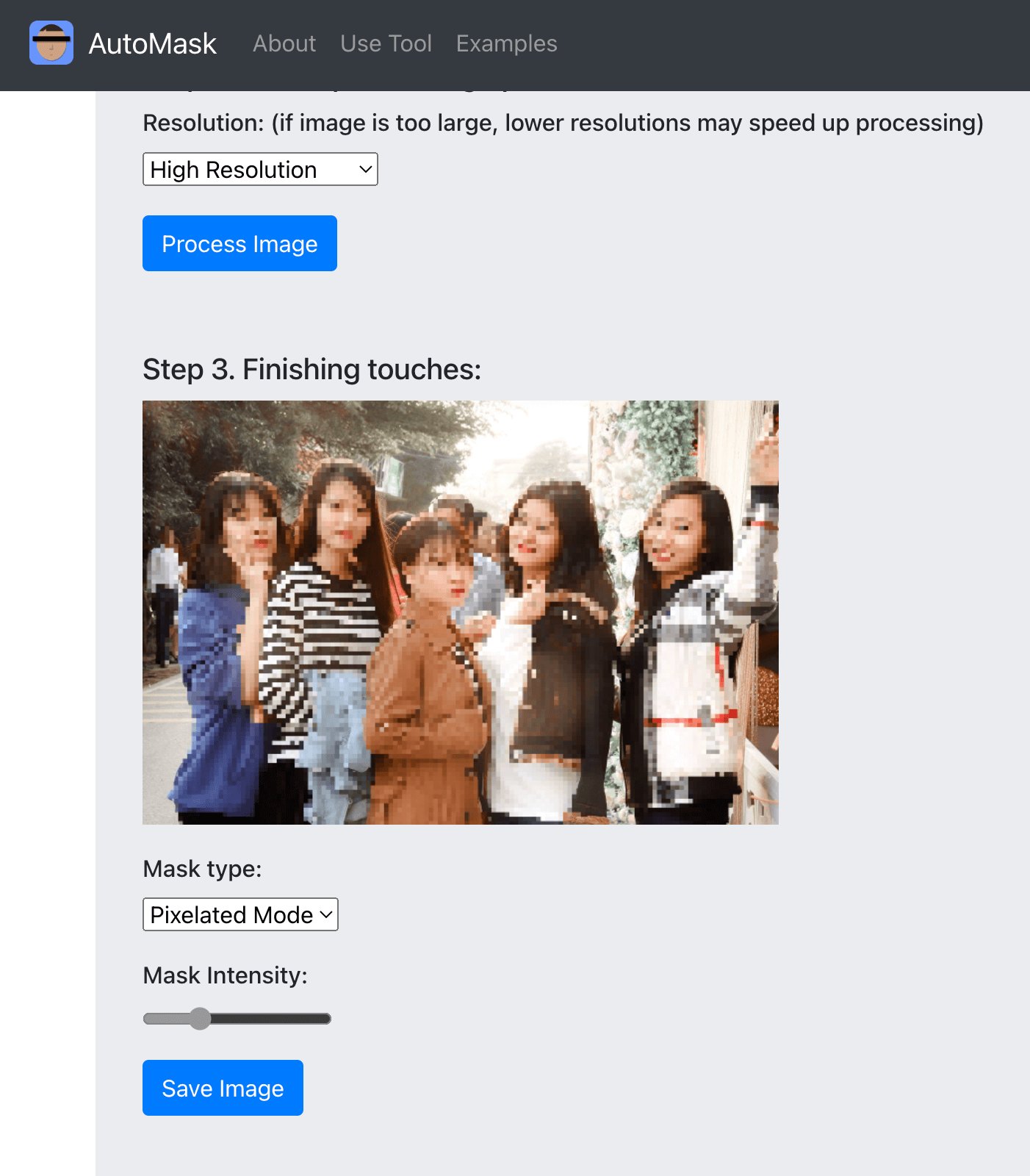Image resolution: width=1030 pixels, height=1176 pixels.
Task: Go to the Use Tool page
Action: pos(386,44)
